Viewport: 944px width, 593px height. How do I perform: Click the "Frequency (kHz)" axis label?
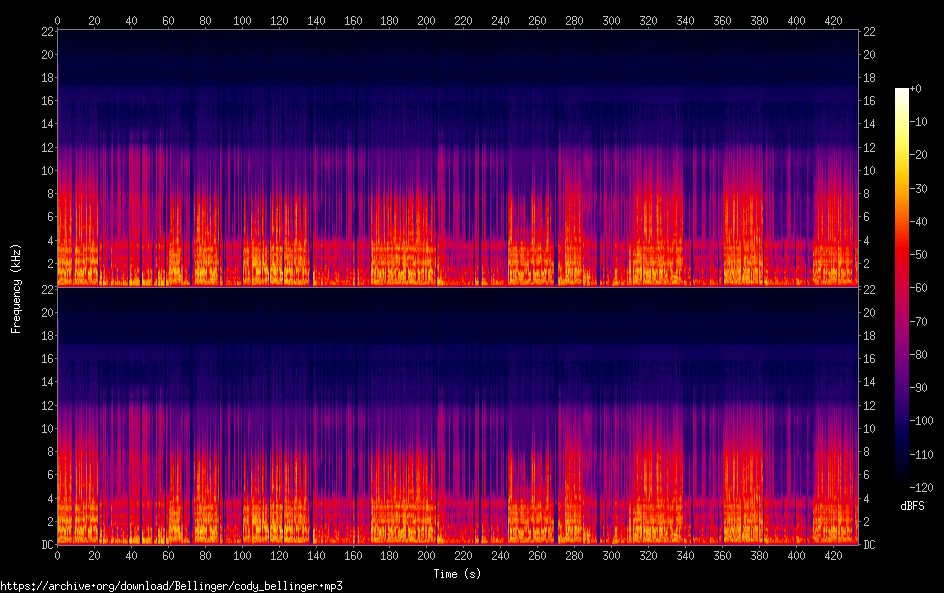click(16, 287)
